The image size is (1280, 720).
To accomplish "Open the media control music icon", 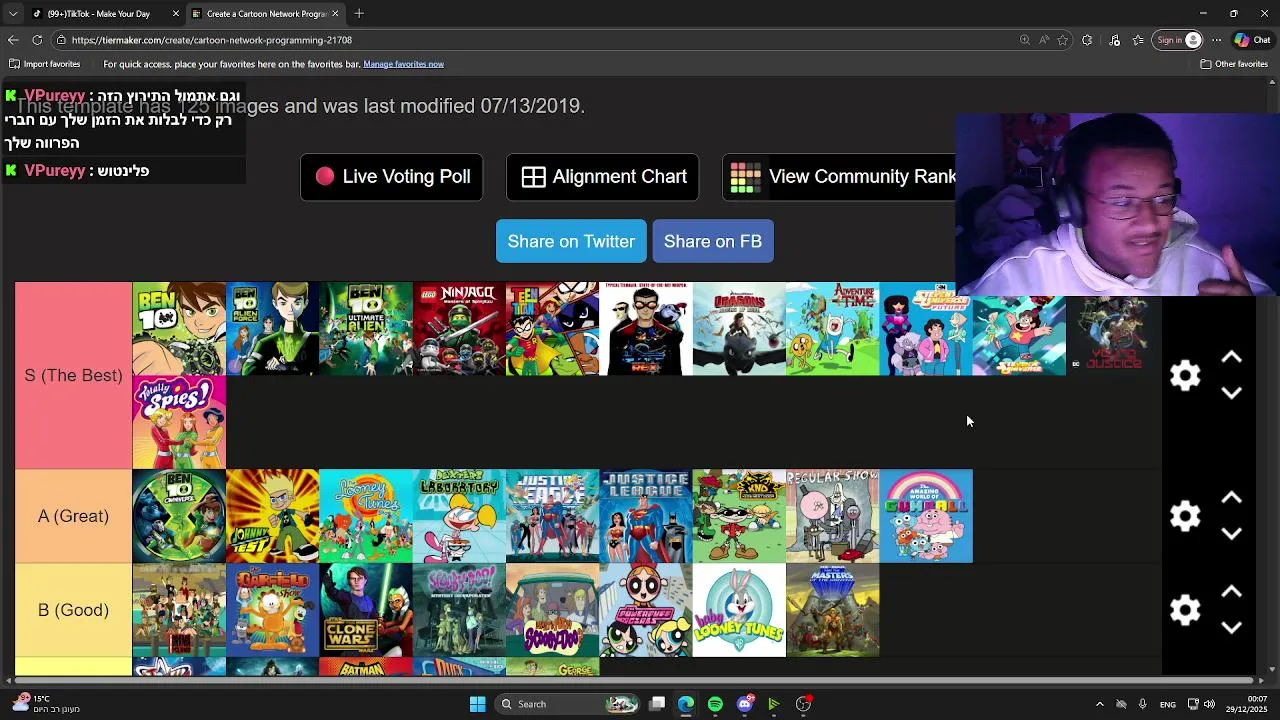I will point(1115,40).
